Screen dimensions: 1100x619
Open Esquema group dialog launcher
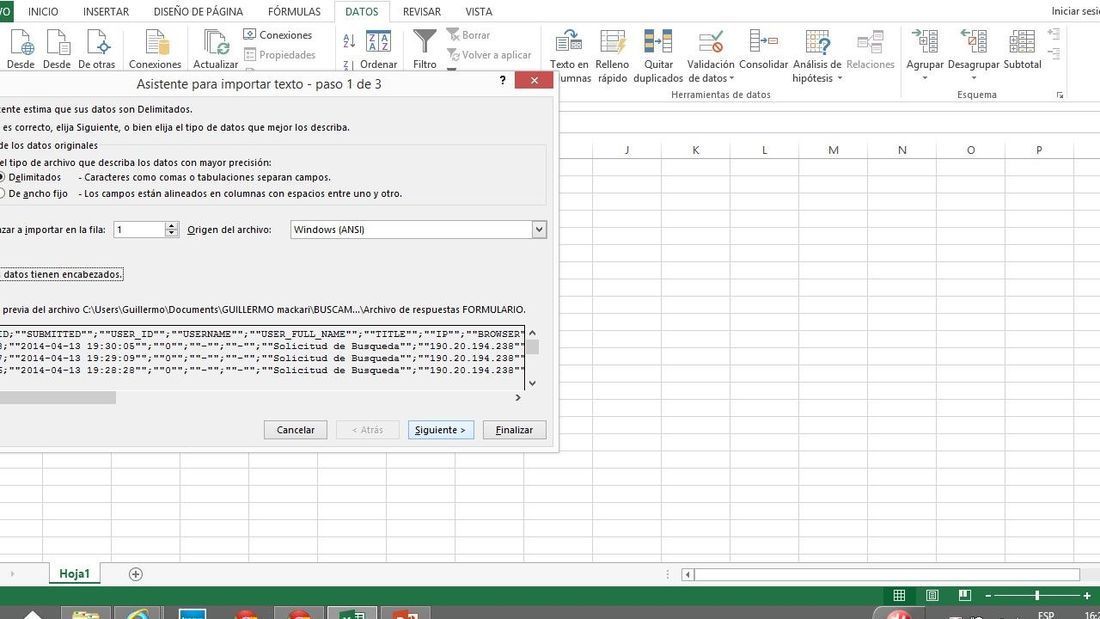click(x=1059, y=95)
